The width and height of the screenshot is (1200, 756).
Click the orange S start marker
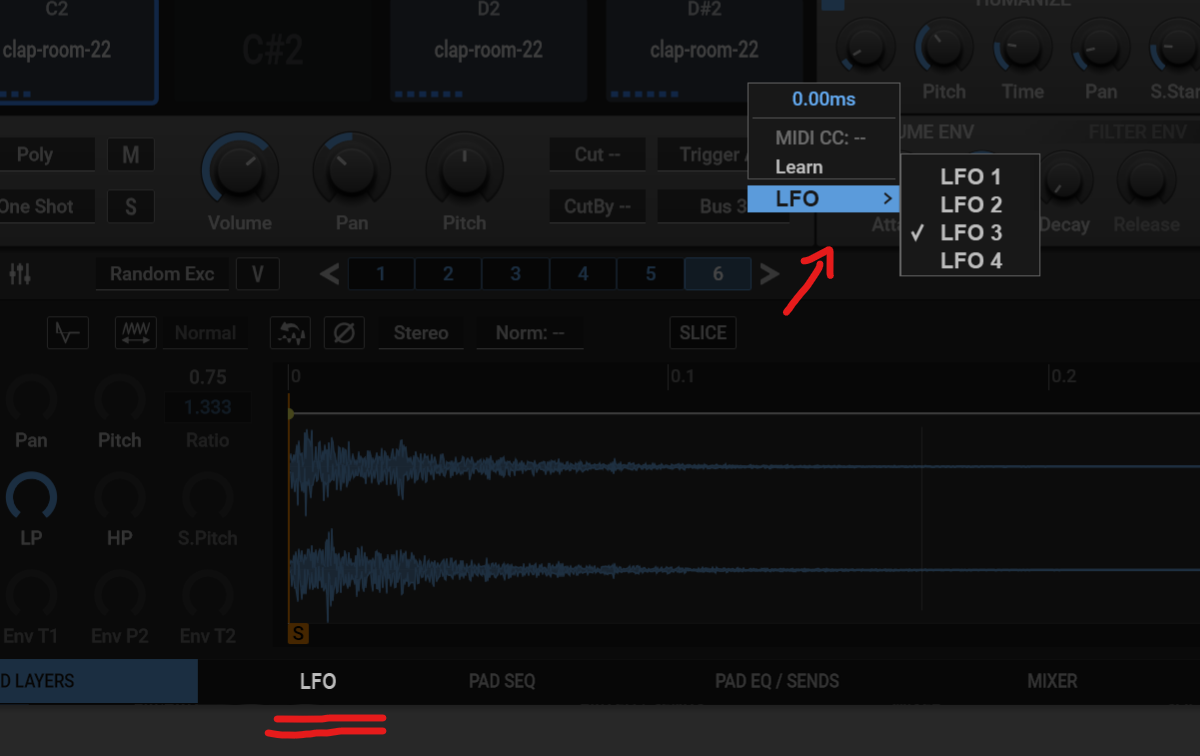[298, 634]
